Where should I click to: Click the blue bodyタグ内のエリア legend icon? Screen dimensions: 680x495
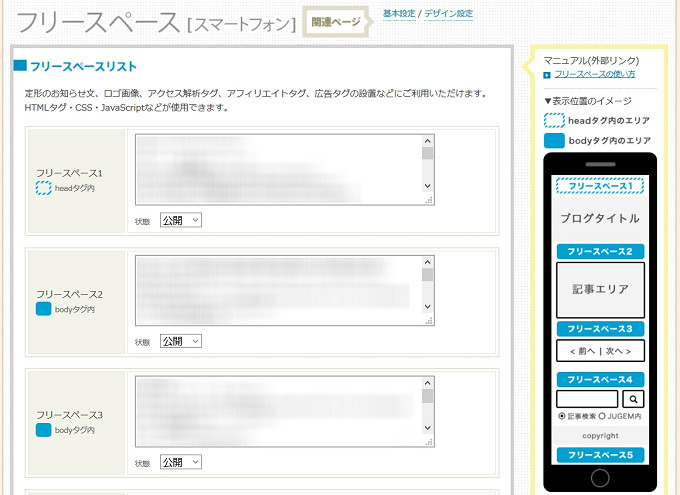click(x=554, y=141)
